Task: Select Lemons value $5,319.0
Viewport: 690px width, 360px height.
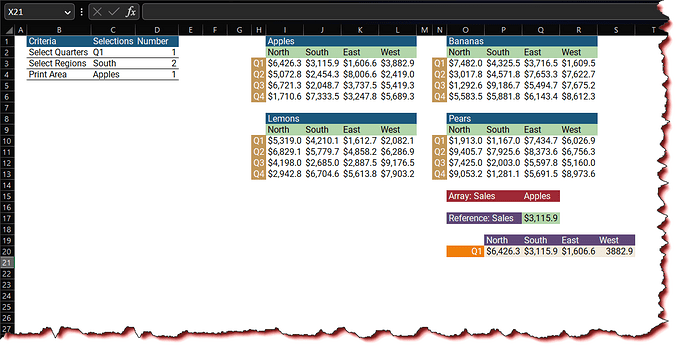Action: tap(285, 141)
